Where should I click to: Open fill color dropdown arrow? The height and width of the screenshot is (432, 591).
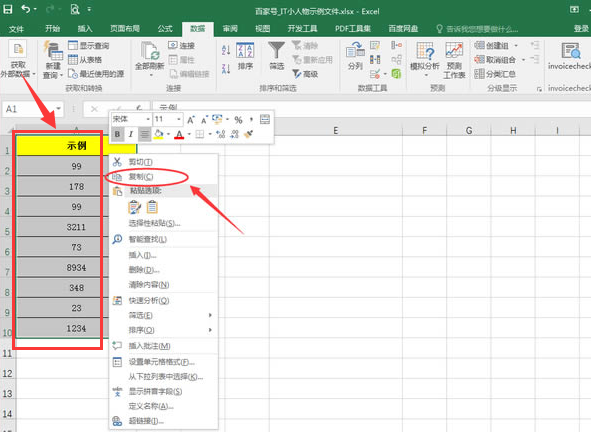[x=168, y=134]
